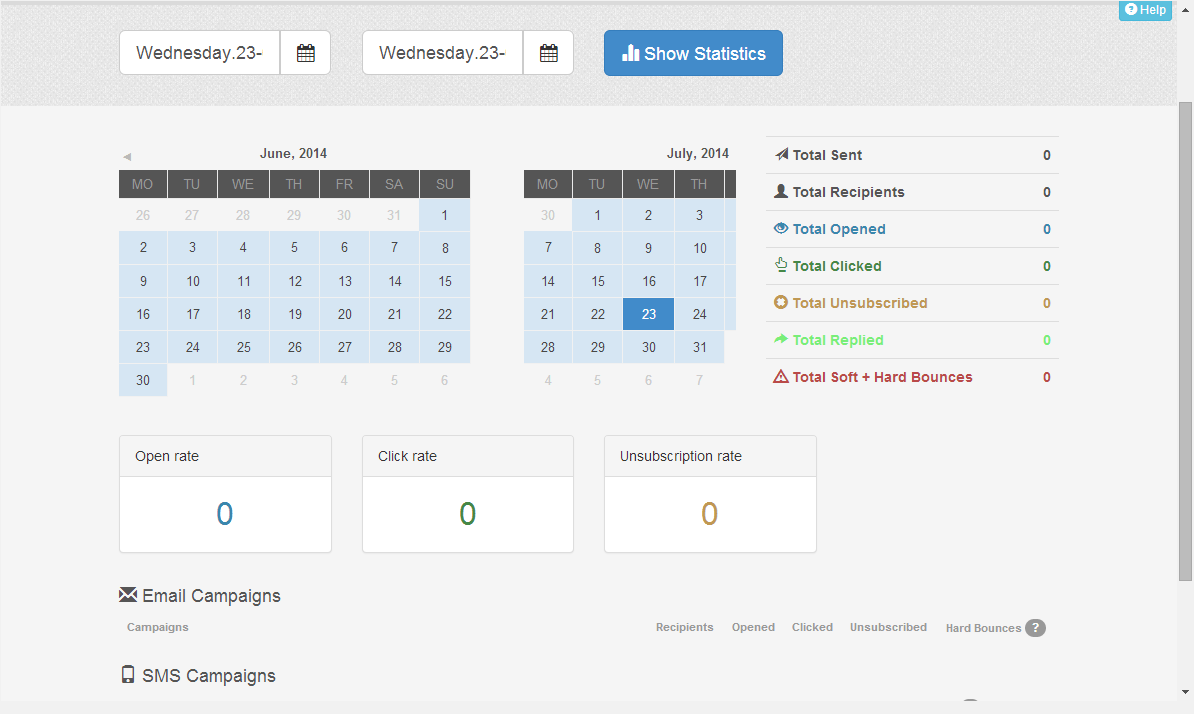This screenshot has height=714, width=1194.
Task: Click the Total Unsubscribed link
Action: coord(859,303)
